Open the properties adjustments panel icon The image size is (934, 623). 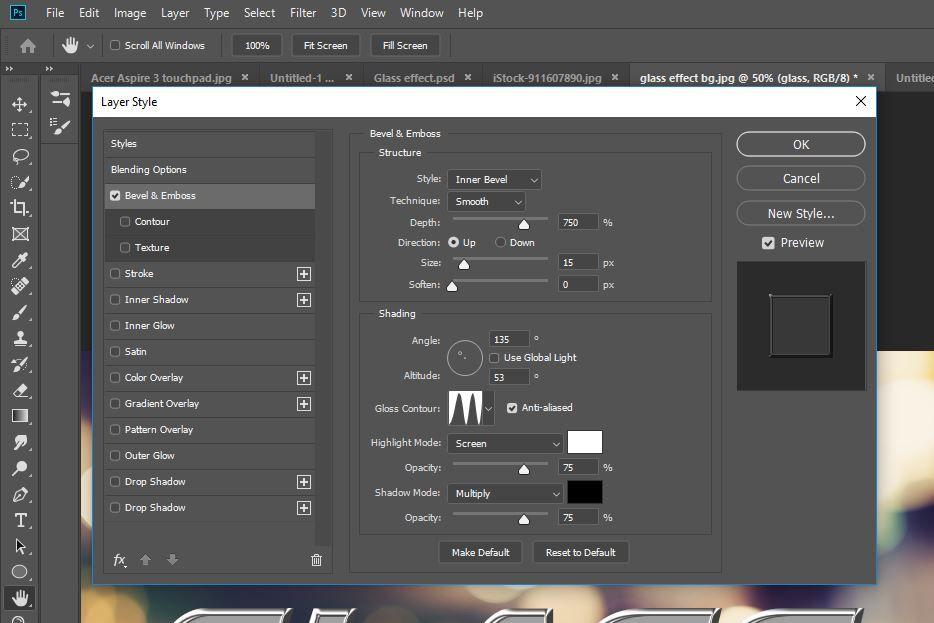point(60,98)
